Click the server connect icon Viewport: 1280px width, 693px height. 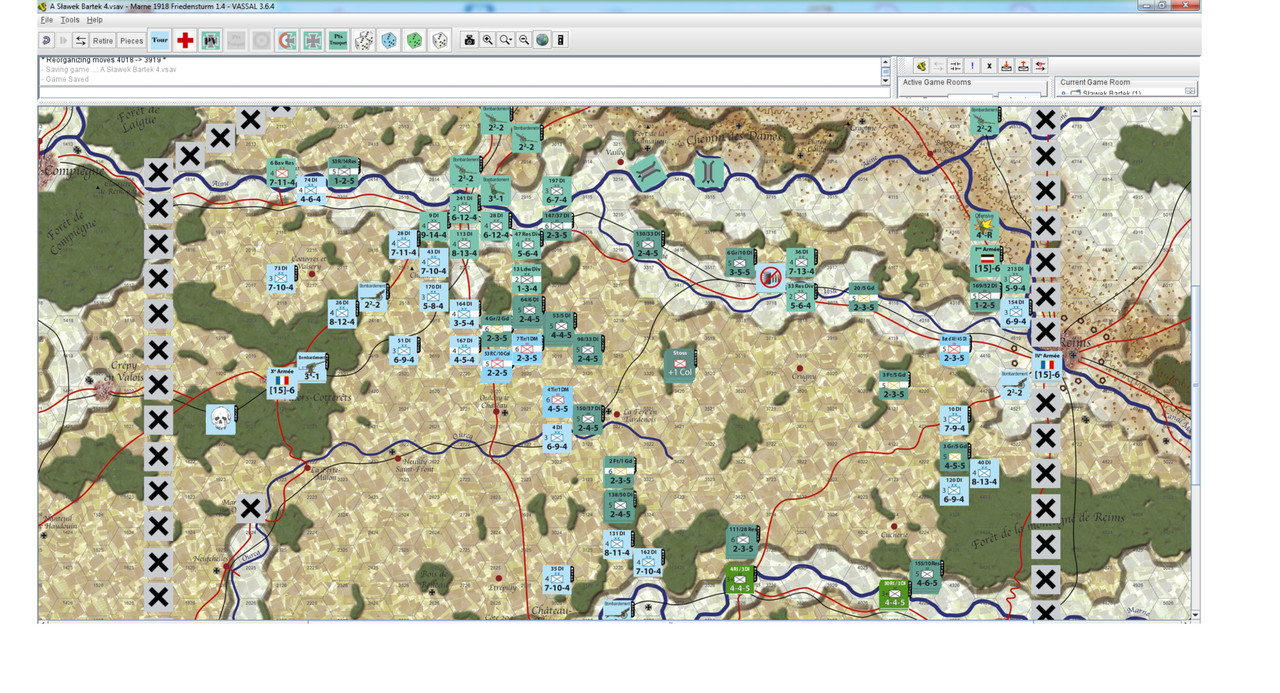click(x=921, y=66)
